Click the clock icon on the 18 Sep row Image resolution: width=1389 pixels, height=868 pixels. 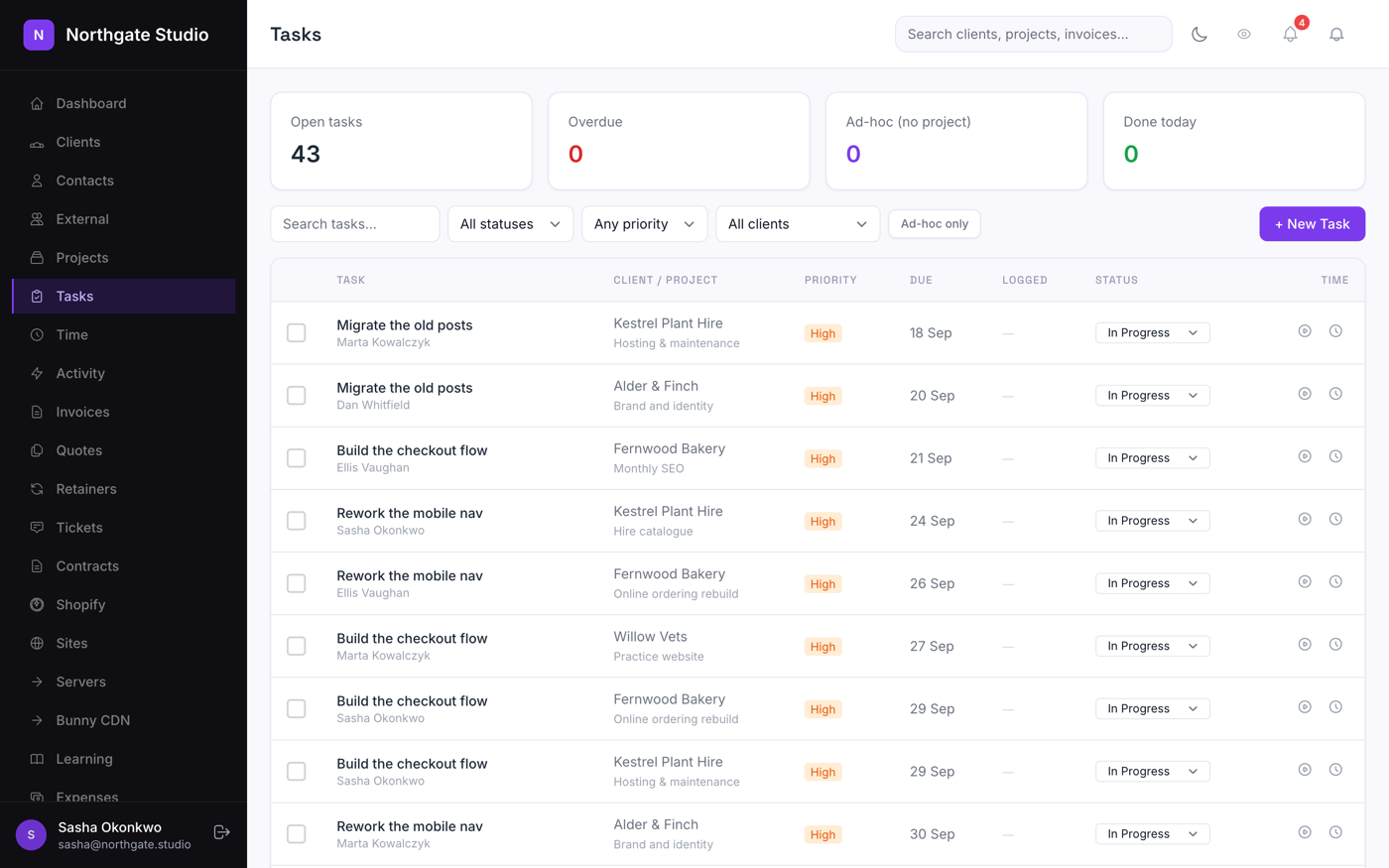1335,331
